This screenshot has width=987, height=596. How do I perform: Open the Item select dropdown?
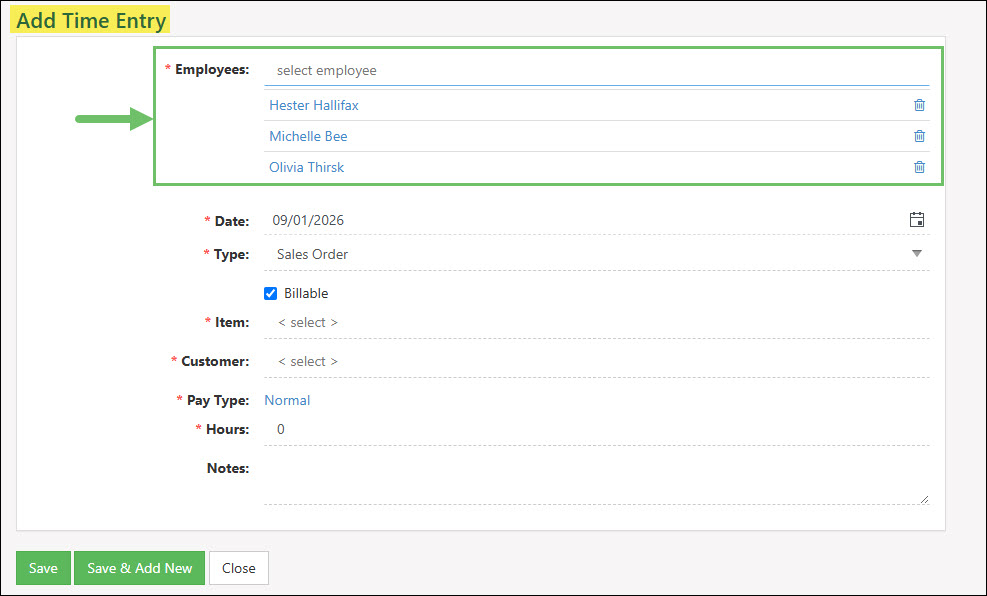point(596,322)
